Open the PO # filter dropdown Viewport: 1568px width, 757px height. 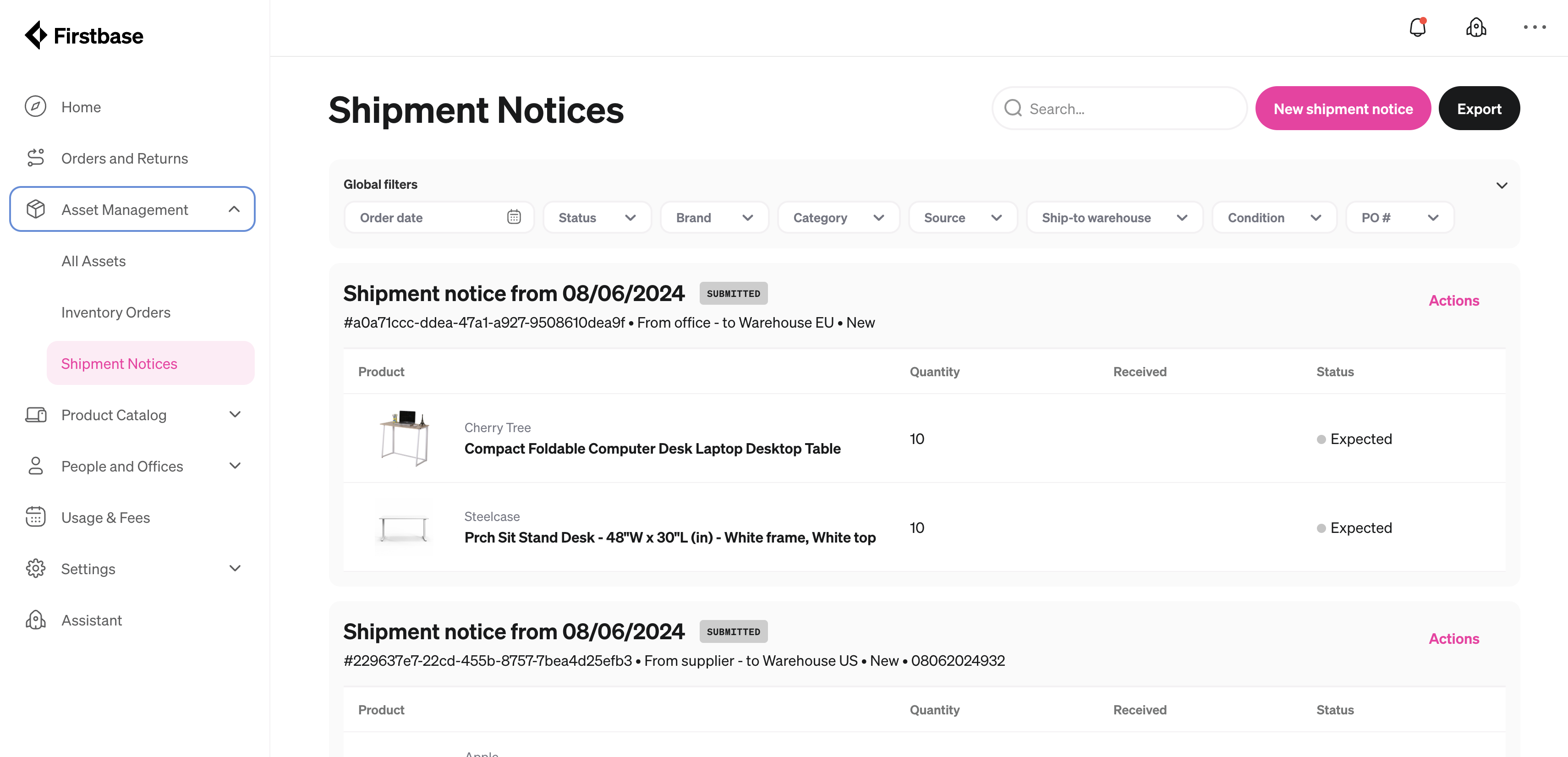[1399, 217]
